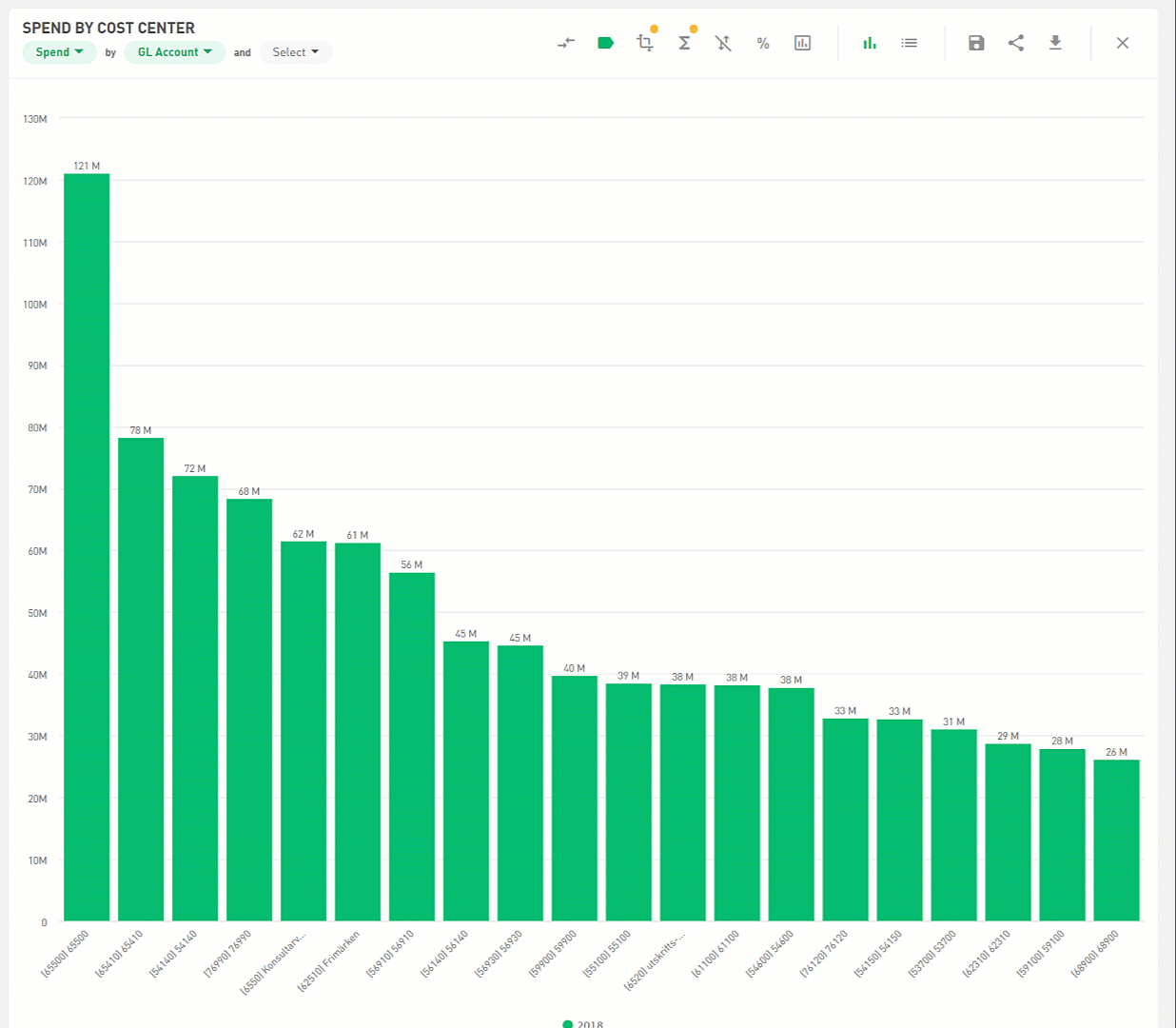The image size is (1176, 1028).
Task: Save the chart with the floppy icon
Action: point(976,43)
